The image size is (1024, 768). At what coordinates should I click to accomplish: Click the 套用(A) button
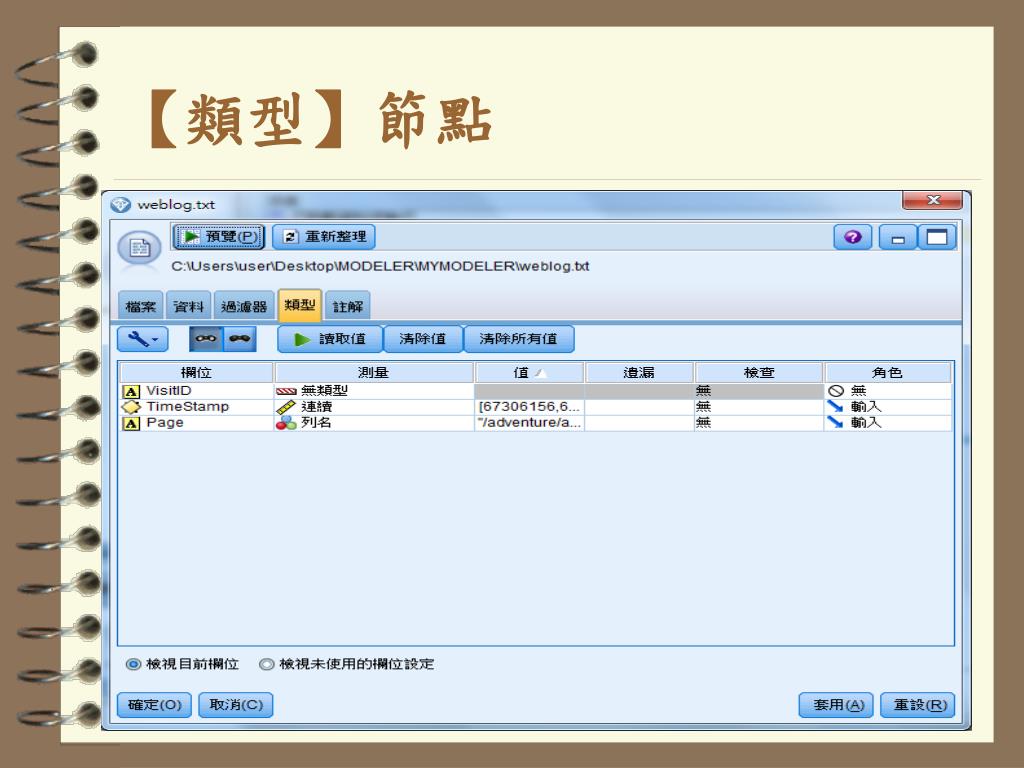[x=838, y=705]
